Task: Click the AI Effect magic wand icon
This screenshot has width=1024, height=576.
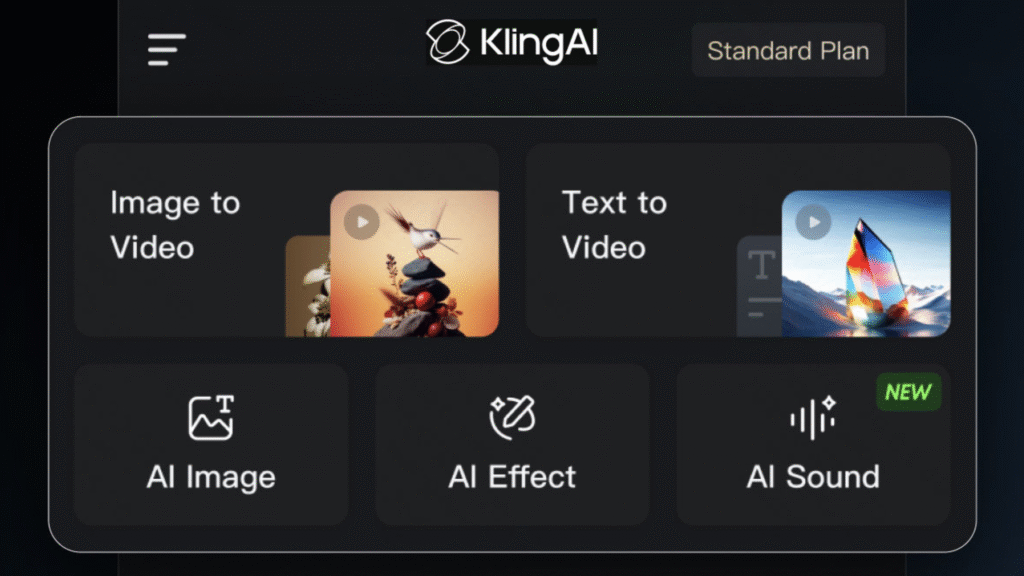Action: (x=512, y=417)
